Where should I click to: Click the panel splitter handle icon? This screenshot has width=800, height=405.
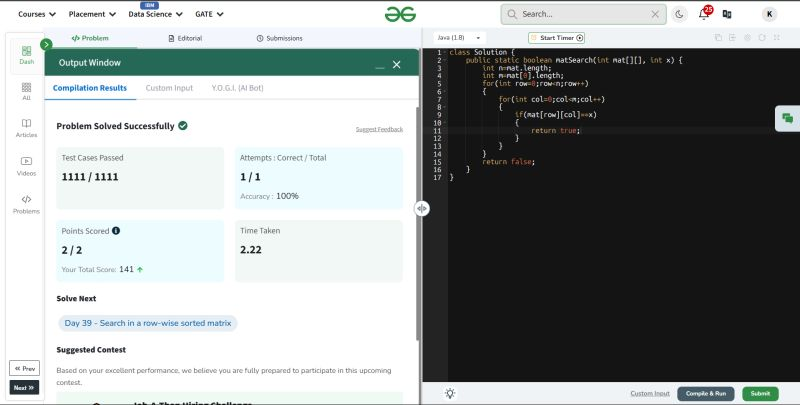[x=421, y=208]
